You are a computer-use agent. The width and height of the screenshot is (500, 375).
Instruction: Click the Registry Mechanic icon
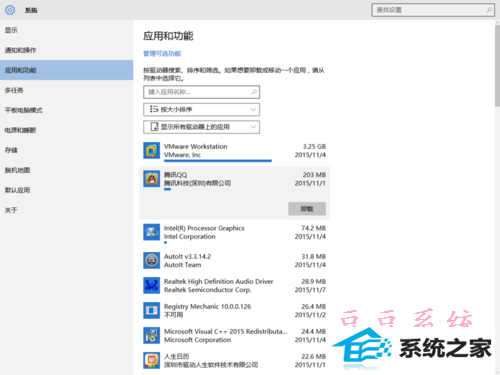[151, 310]
